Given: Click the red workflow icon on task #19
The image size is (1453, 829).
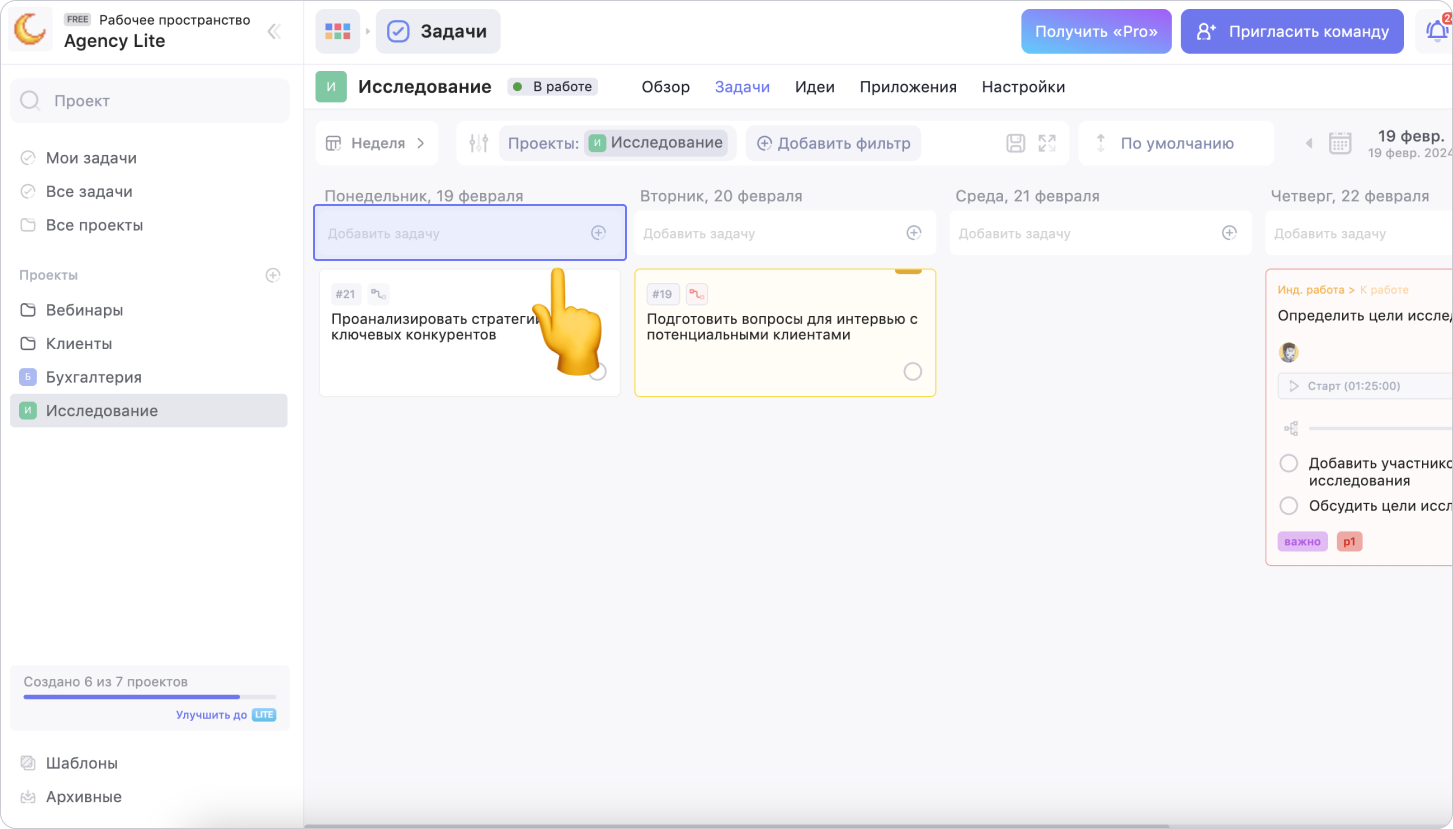Looking at the screenshot, I should pyautogui.click(x=697, y=294).
